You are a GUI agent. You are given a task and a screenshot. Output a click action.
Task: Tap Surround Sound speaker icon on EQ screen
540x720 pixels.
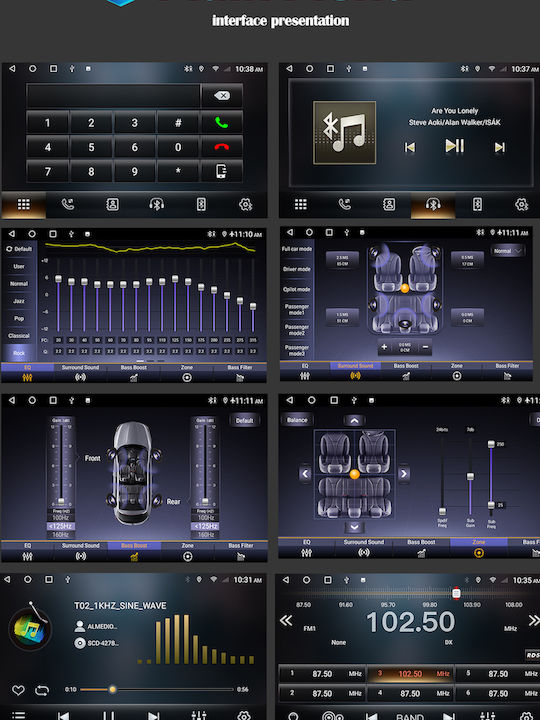coord(80,377)
